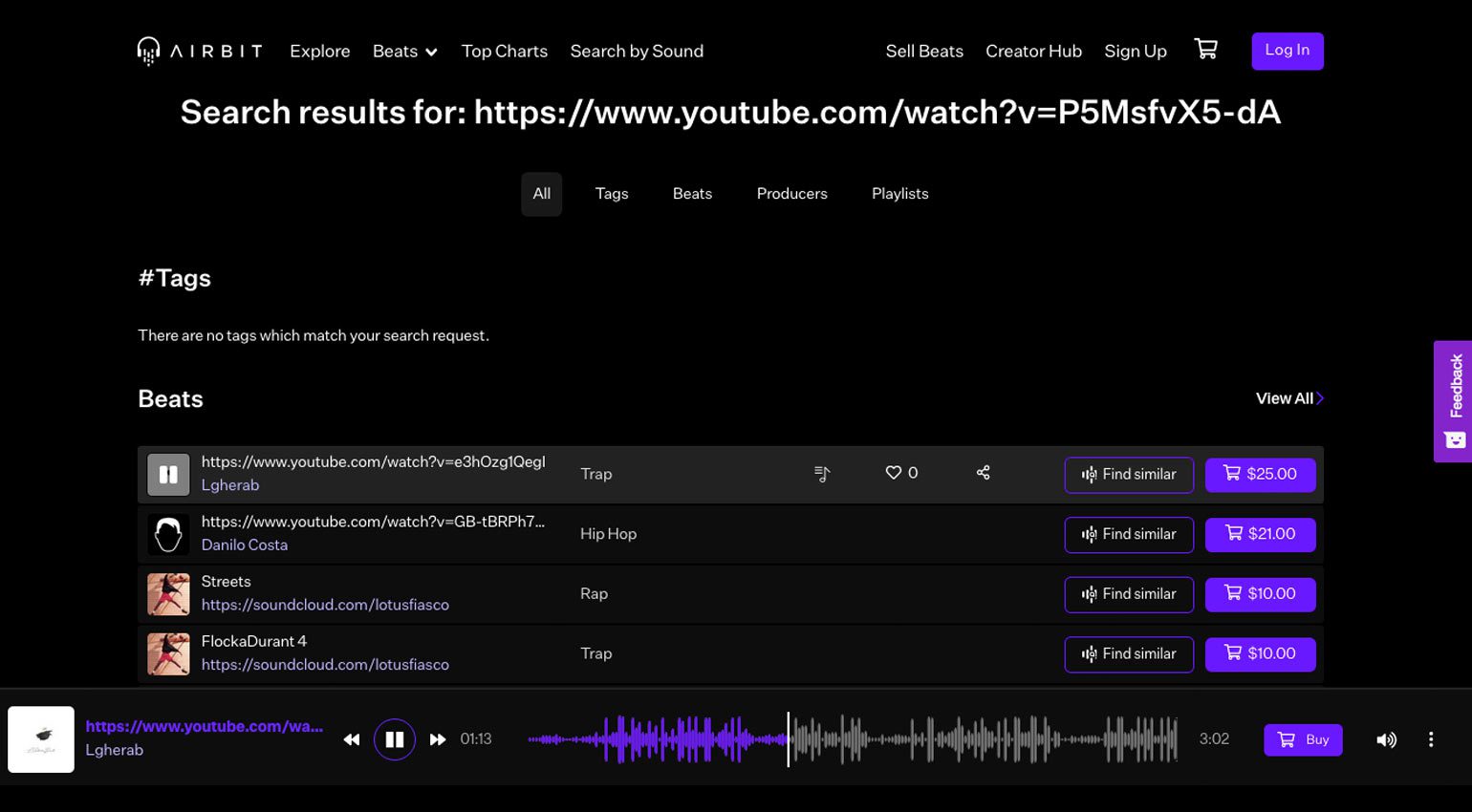The image size is (1472, 812).
Task: Open the e3hOzg1QegI beat title
Action: pyautogui.click(x=374, y=462)
